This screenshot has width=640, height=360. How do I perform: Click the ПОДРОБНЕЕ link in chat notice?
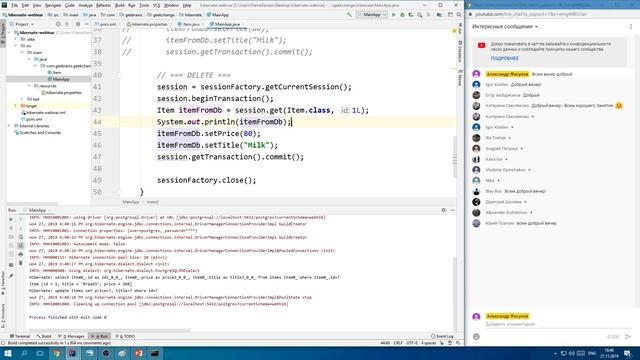504,58
